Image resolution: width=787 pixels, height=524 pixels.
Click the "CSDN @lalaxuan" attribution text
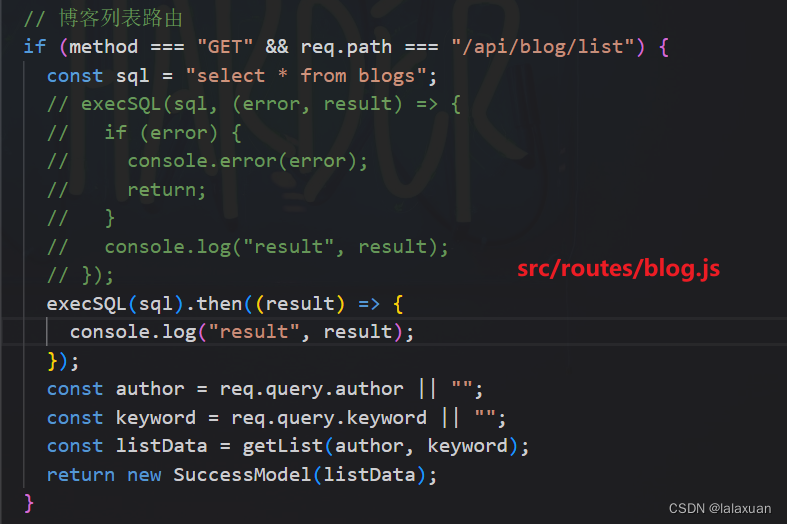click(720, 508)
